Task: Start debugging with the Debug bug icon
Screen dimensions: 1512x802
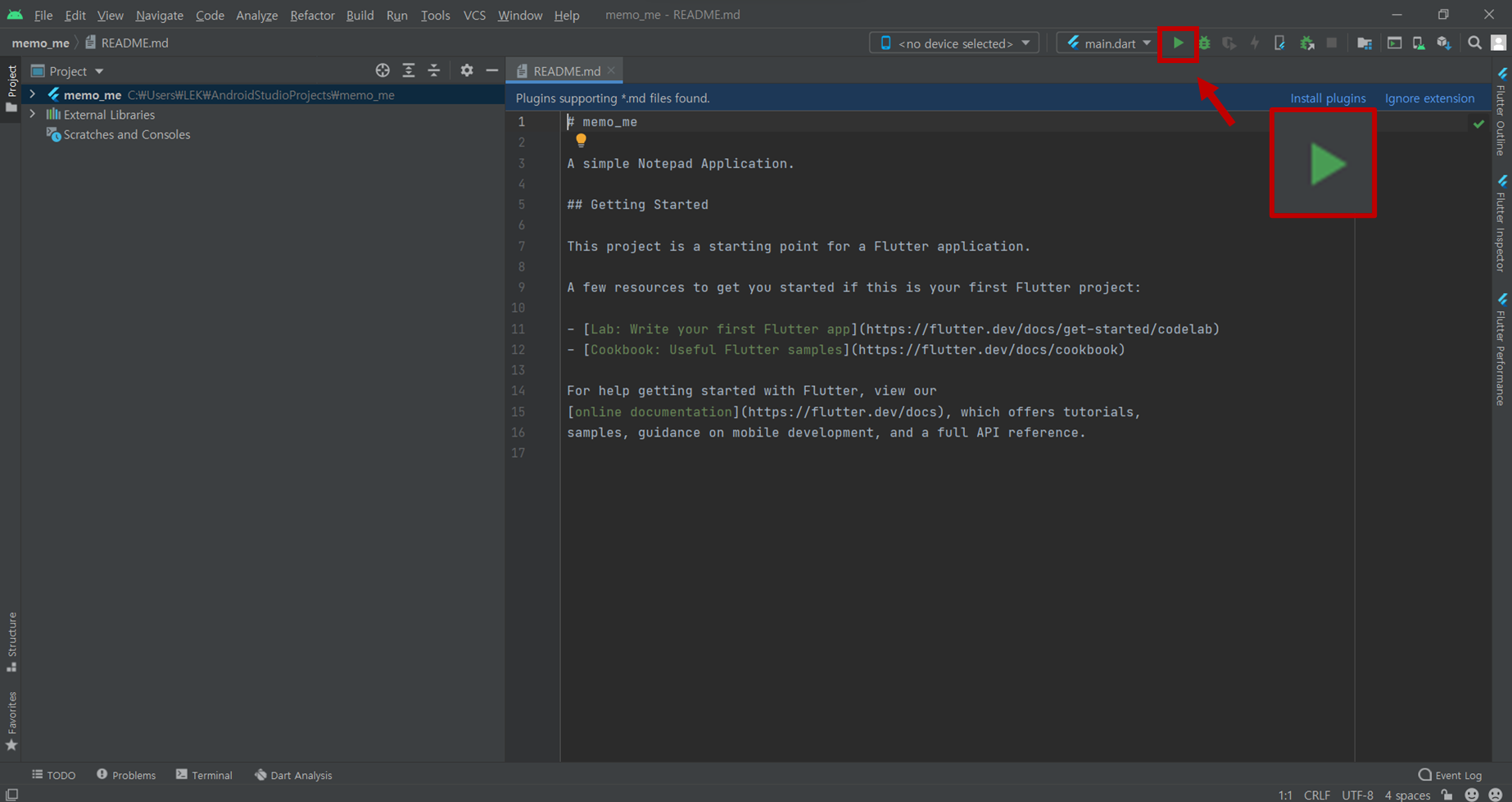Action: pyautogui.click(x=1204, y=43)
